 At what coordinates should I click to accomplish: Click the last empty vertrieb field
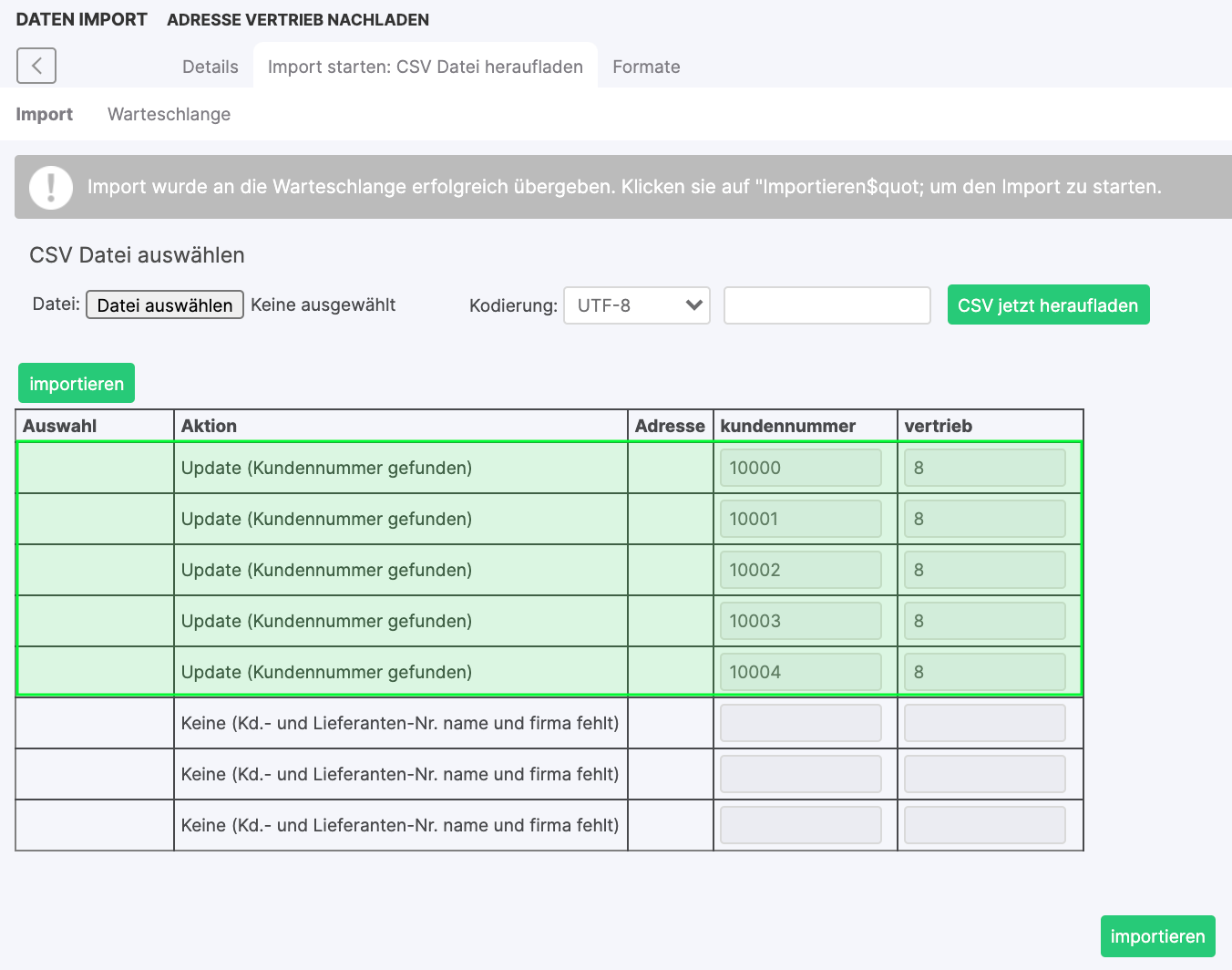click(x=984, y=825)
